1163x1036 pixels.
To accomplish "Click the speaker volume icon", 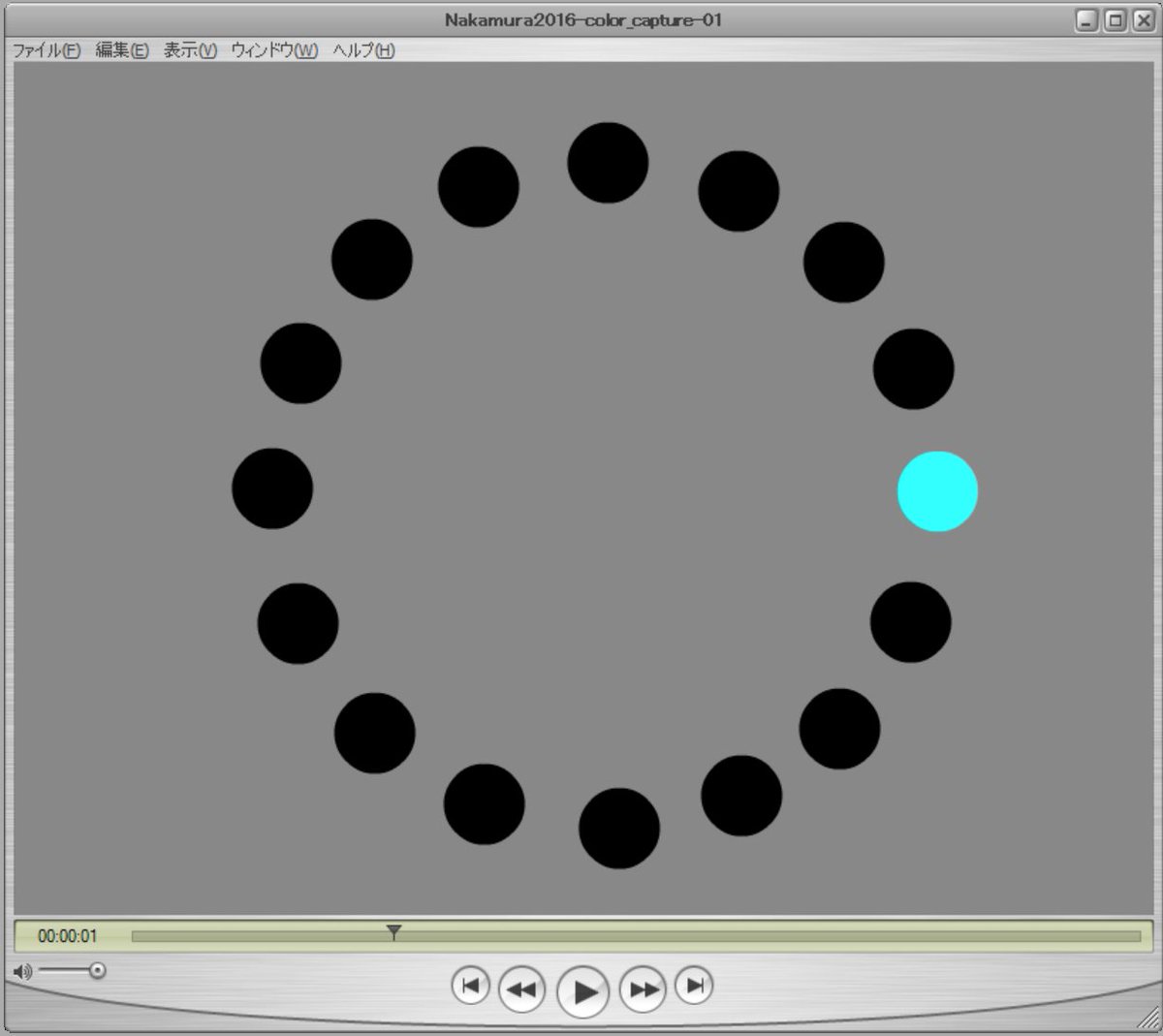I will tap(22, 971).
